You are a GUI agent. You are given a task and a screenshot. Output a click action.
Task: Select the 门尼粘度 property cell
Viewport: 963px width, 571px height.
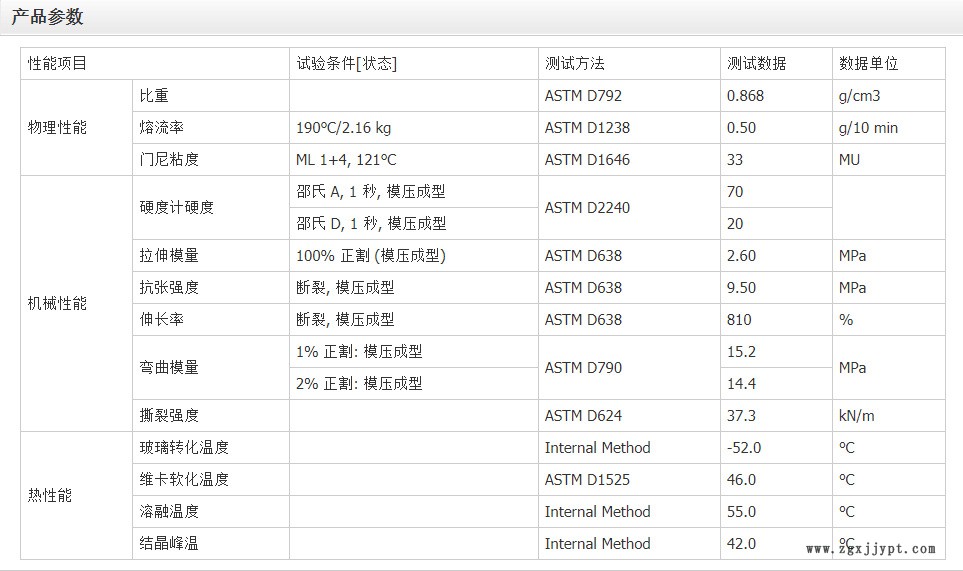169,160
